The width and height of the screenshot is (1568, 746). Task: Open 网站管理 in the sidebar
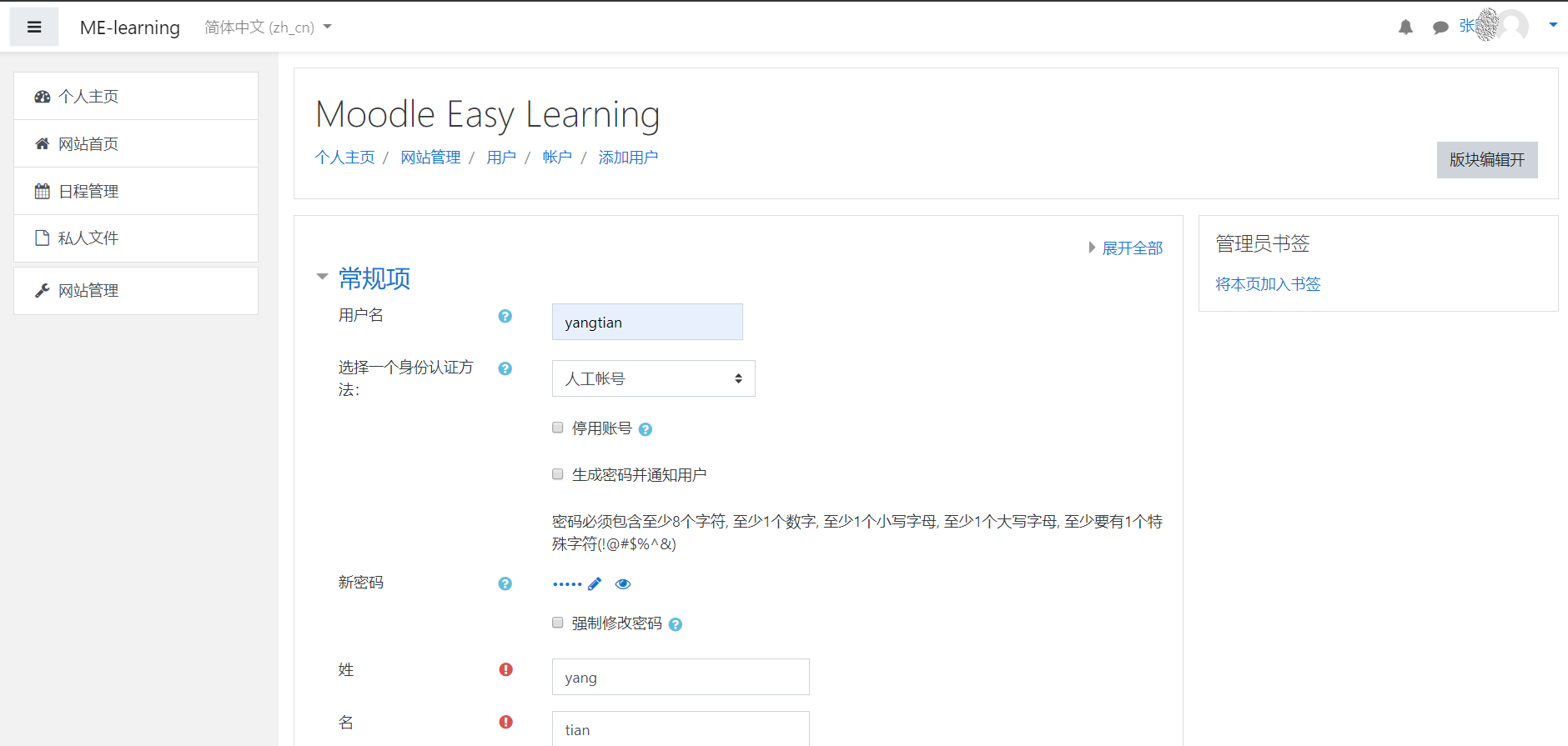click(136, 290)
